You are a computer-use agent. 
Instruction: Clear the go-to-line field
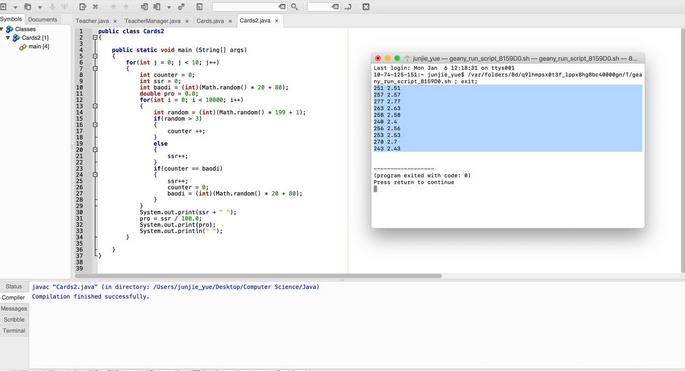click(x=335, y=7)
